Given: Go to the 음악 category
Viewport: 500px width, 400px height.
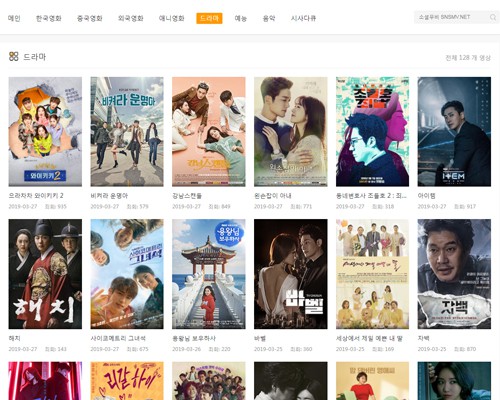Looking at the screenshot, I should click(x=269, y=18).
